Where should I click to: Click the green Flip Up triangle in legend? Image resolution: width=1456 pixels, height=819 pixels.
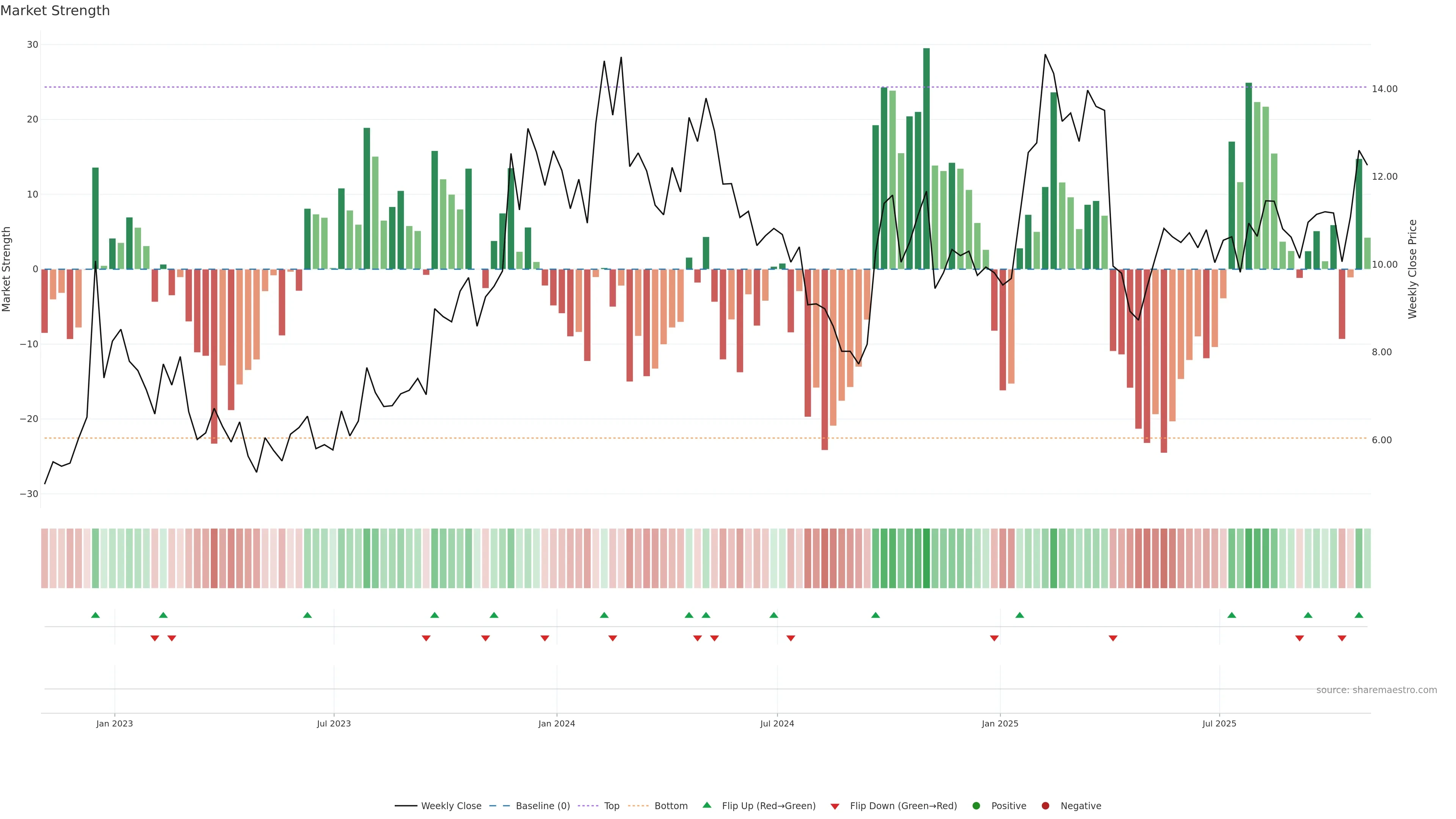(706, 805)
